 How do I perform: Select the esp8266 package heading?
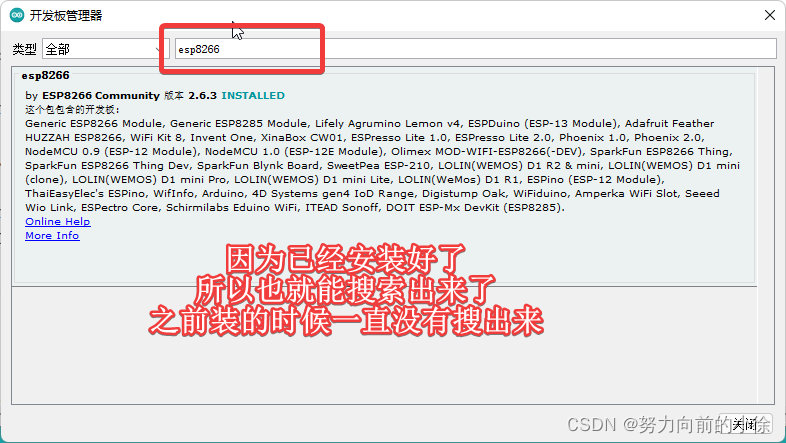(x=46, y=76)
